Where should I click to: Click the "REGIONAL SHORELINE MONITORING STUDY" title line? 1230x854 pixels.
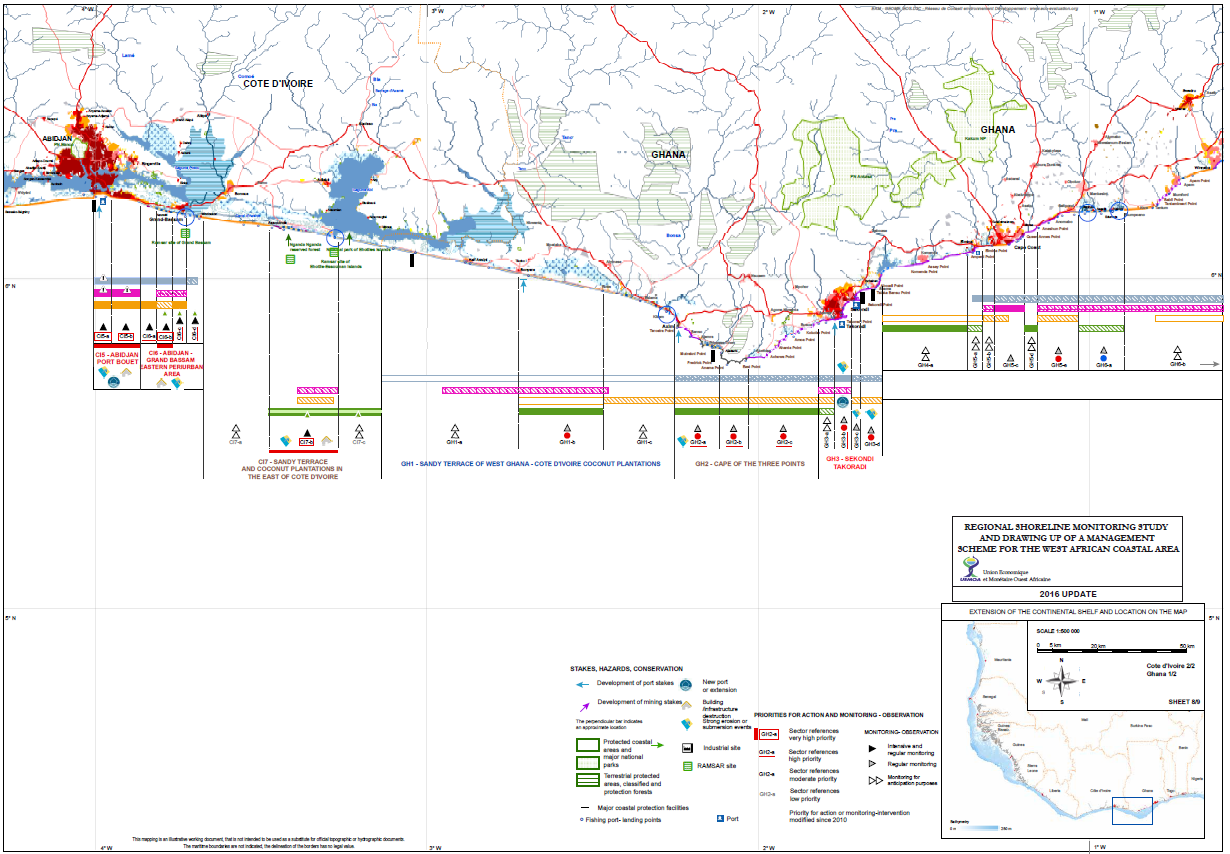click(1068, 525)
